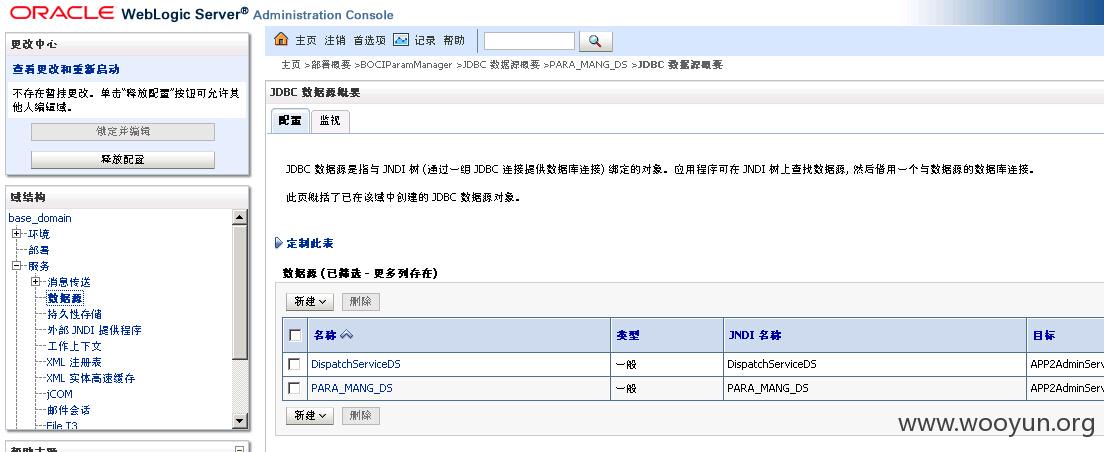Open the 查看更改和重新启动 link
Screen dimensions: 1104x452
(x=66, y=70)
